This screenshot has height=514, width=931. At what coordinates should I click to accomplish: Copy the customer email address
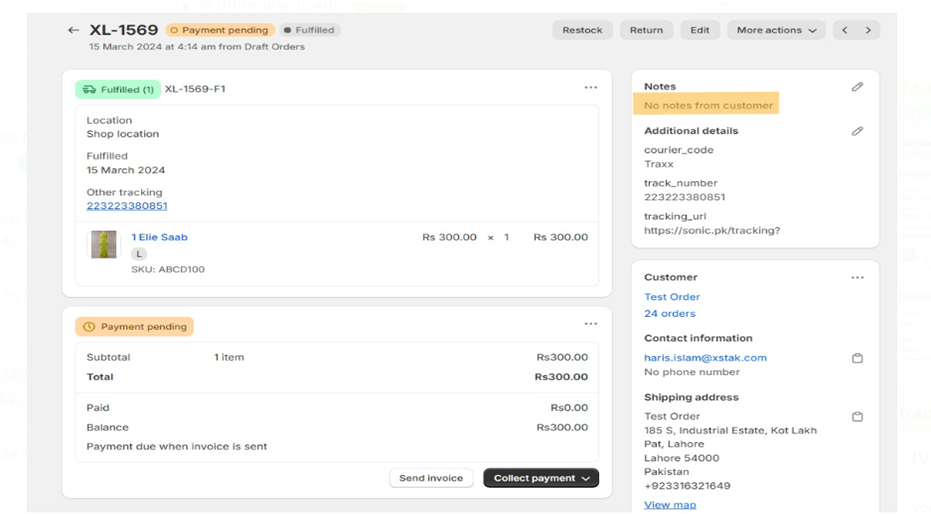[857, 358]
